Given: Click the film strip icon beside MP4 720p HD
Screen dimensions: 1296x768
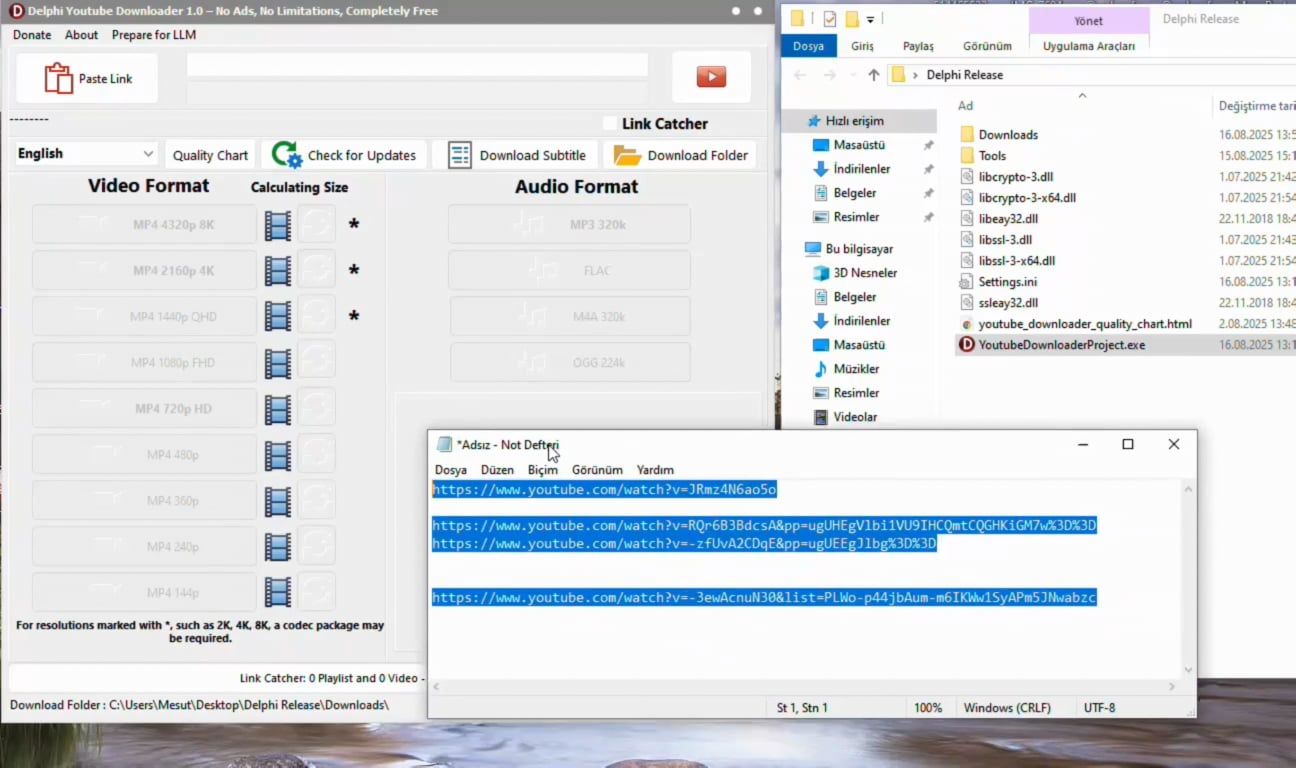Looking at the screenshot, I should [x=278, y=409].
